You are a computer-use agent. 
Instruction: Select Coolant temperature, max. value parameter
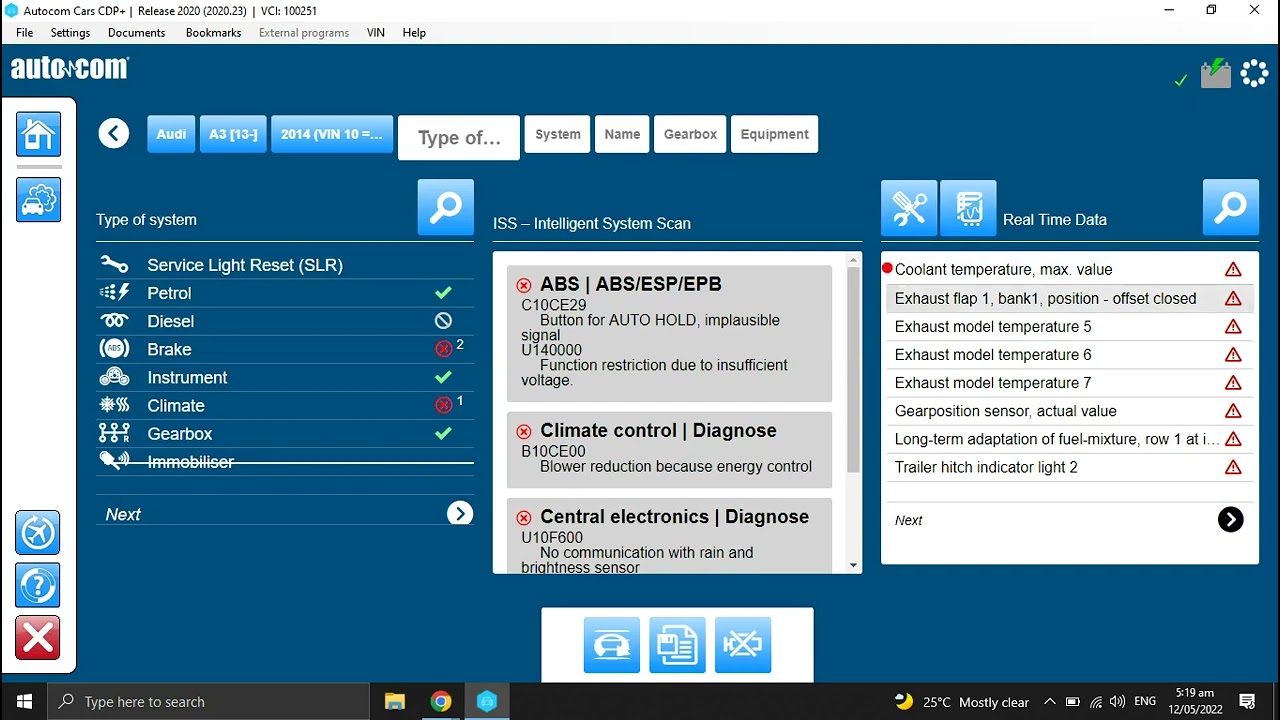[1069, 269]
